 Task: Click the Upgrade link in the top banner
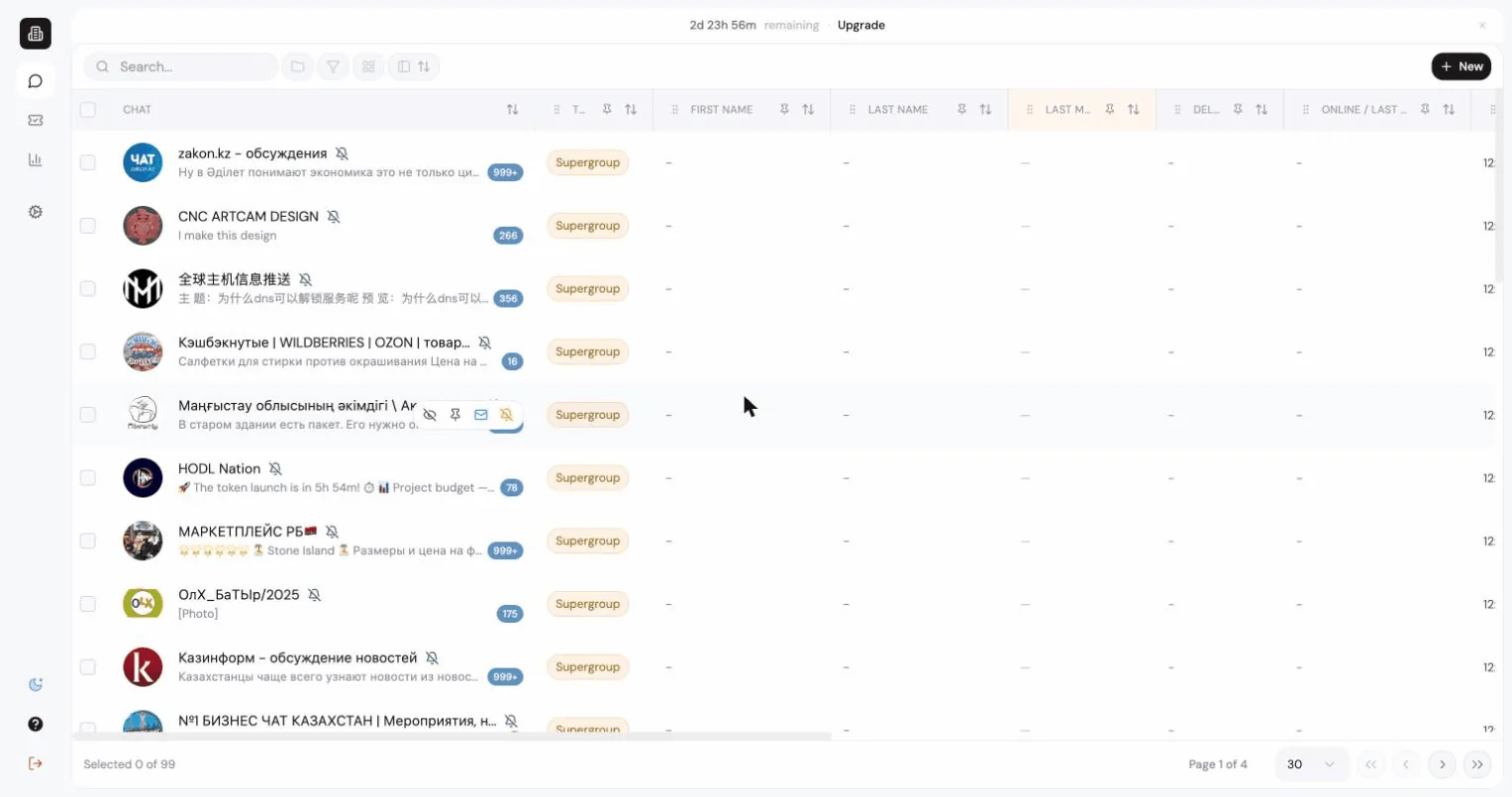pyautogui.click(x=861, y=26)
